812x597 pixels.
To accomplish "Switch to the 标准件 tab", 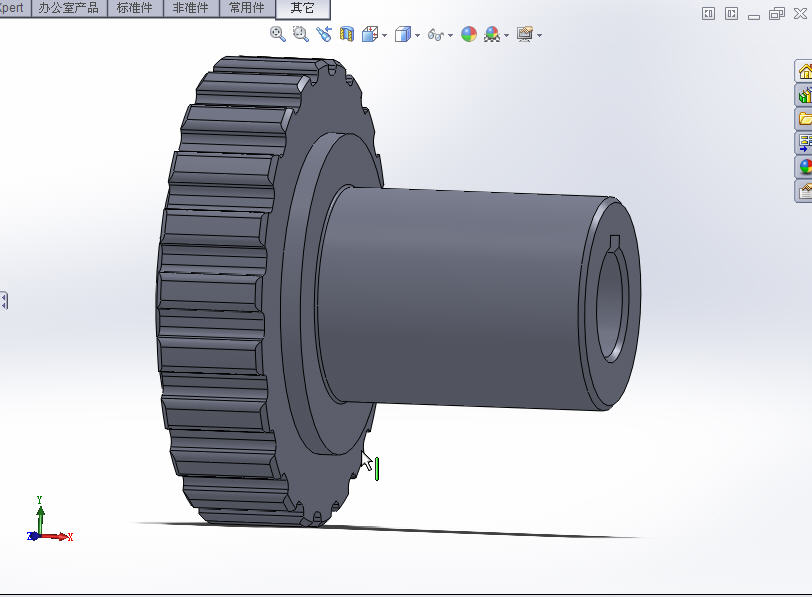I will tap(135, 8).
